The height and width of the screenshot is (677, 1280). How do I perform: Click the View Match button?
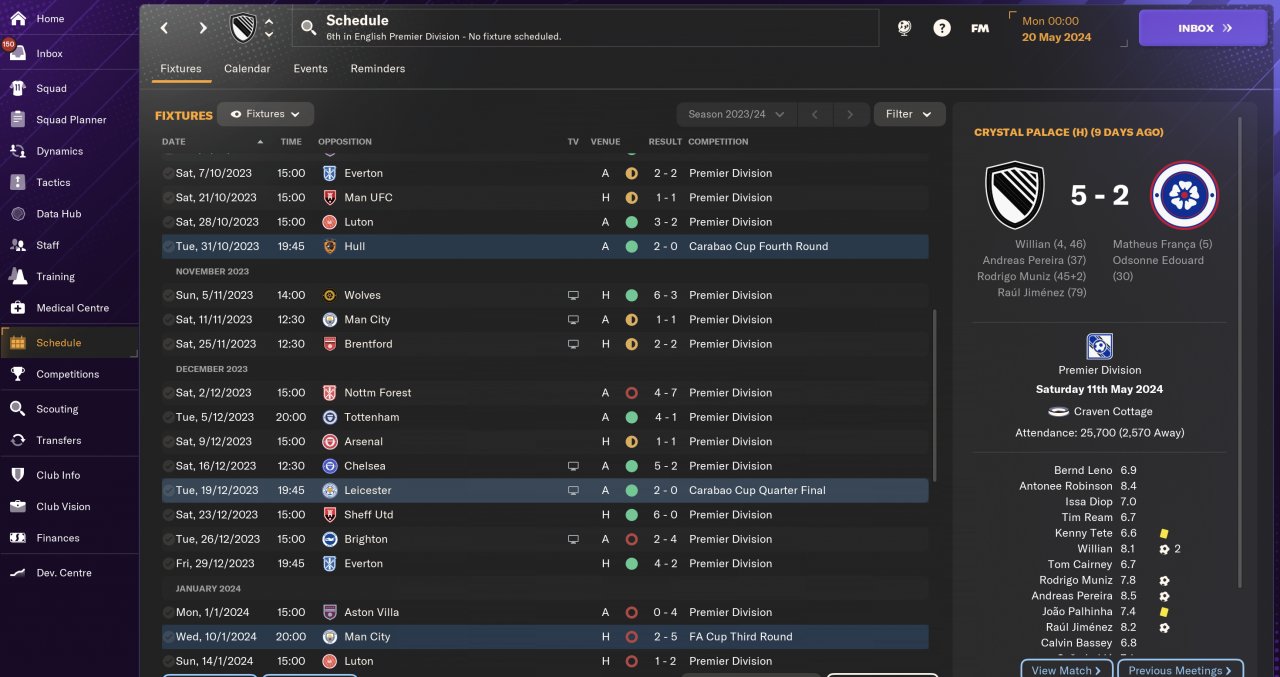[x=1066, y=669]
